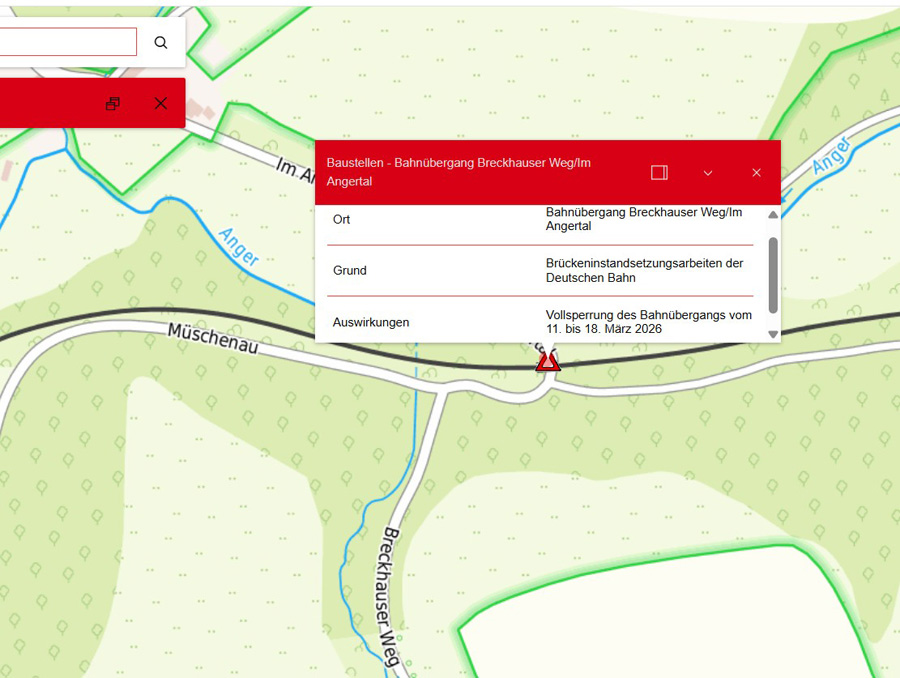Focus the map search input field
The width and height of the screenshot is (900, 678).
click(67, 42)
